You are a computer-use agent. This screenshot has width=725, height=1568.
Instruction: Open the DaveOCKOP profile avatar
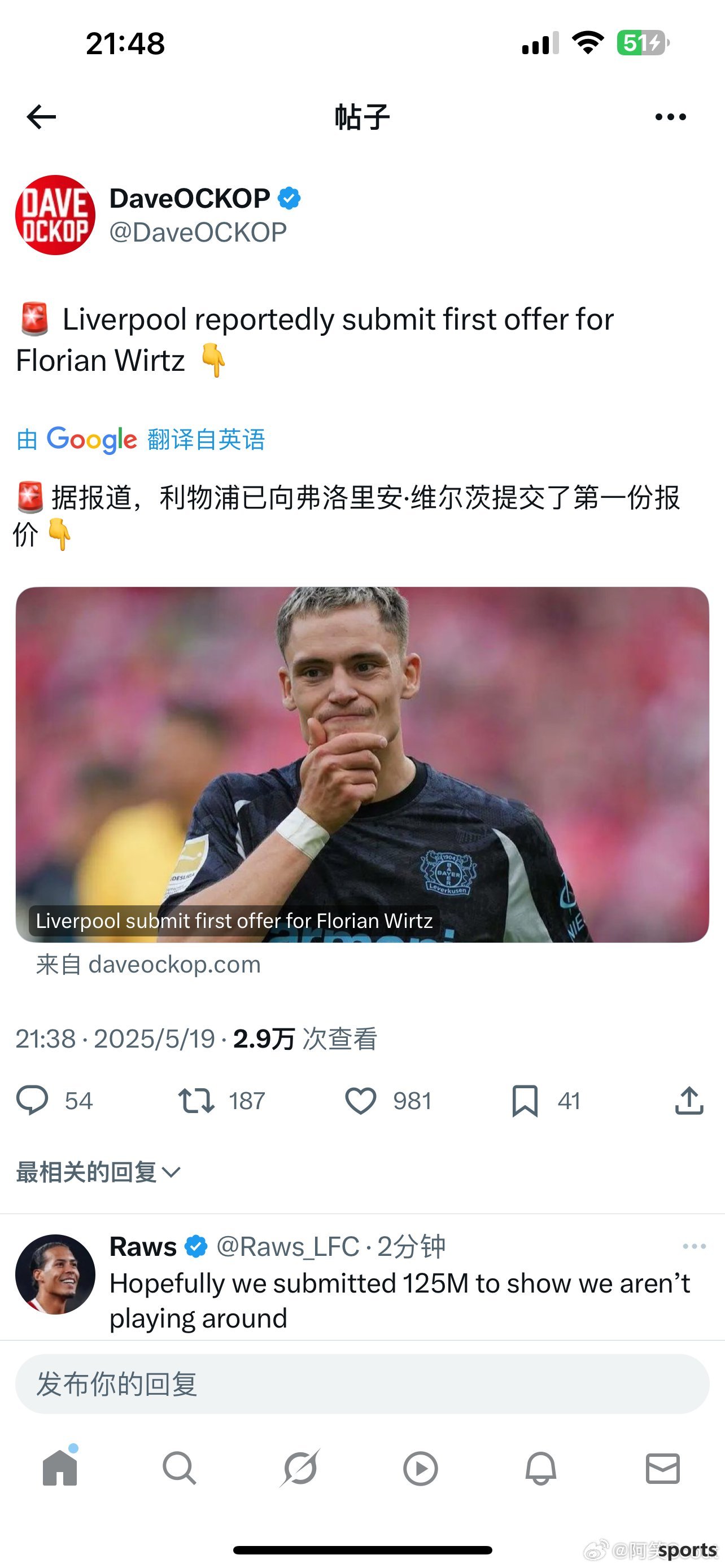pyautogui.click(x=55, y=215)
